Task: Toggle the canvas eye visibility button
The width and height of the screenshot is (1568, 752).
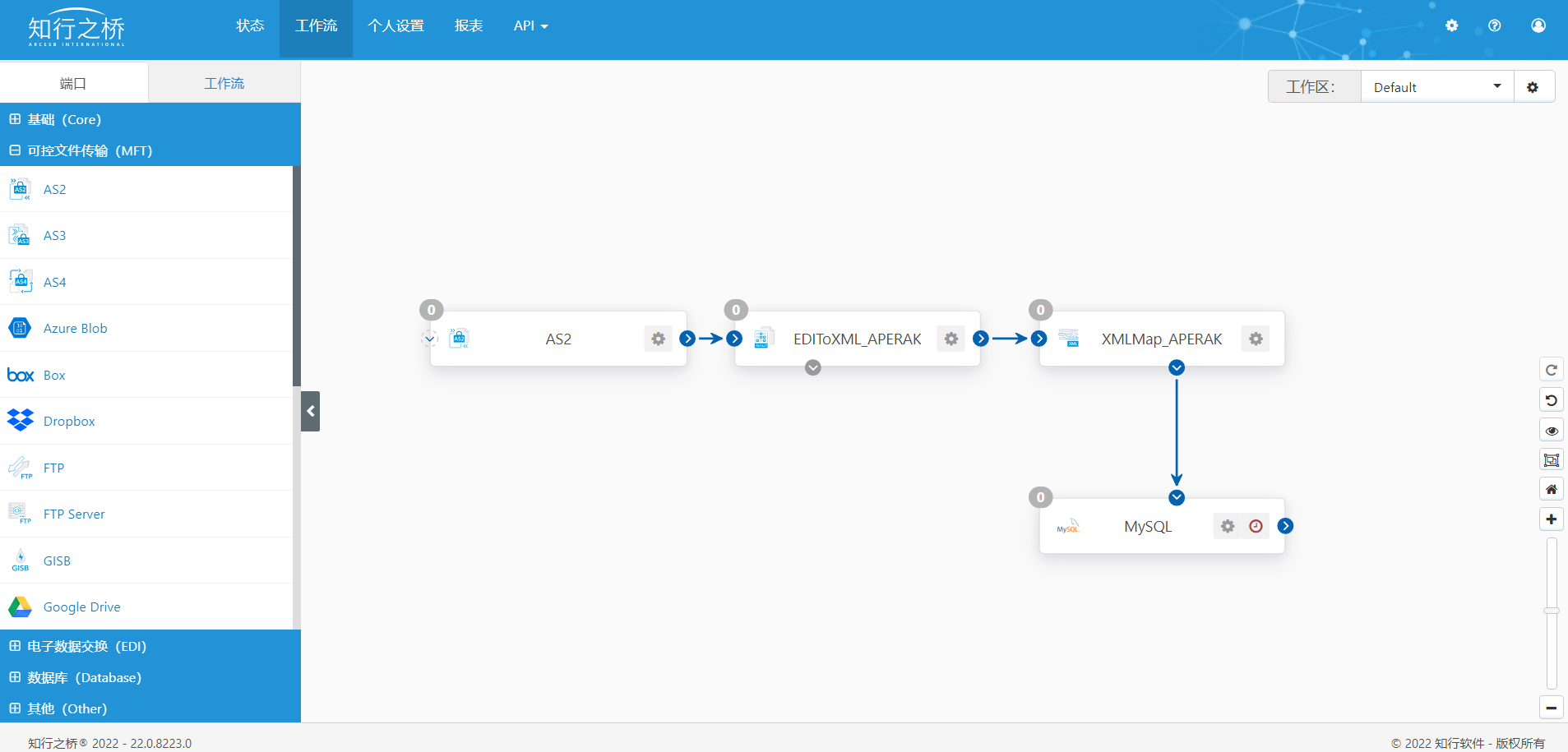Action: tap(1551, 431)
